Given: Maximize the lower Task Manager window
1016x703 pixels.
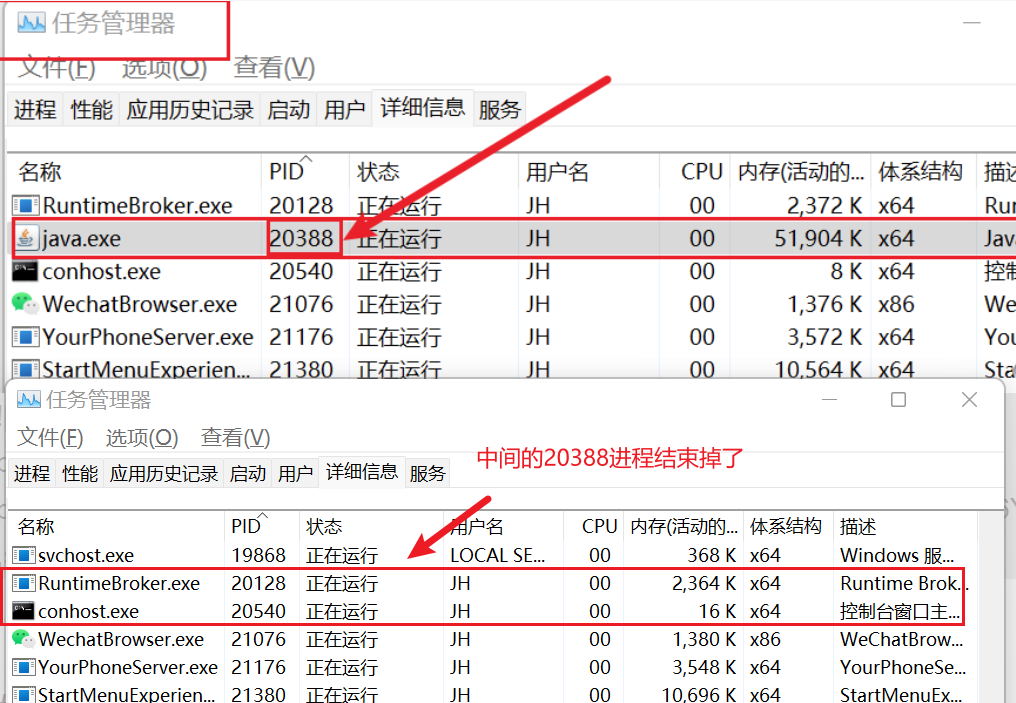Looking at the screenshot, I should click(898, 400).
